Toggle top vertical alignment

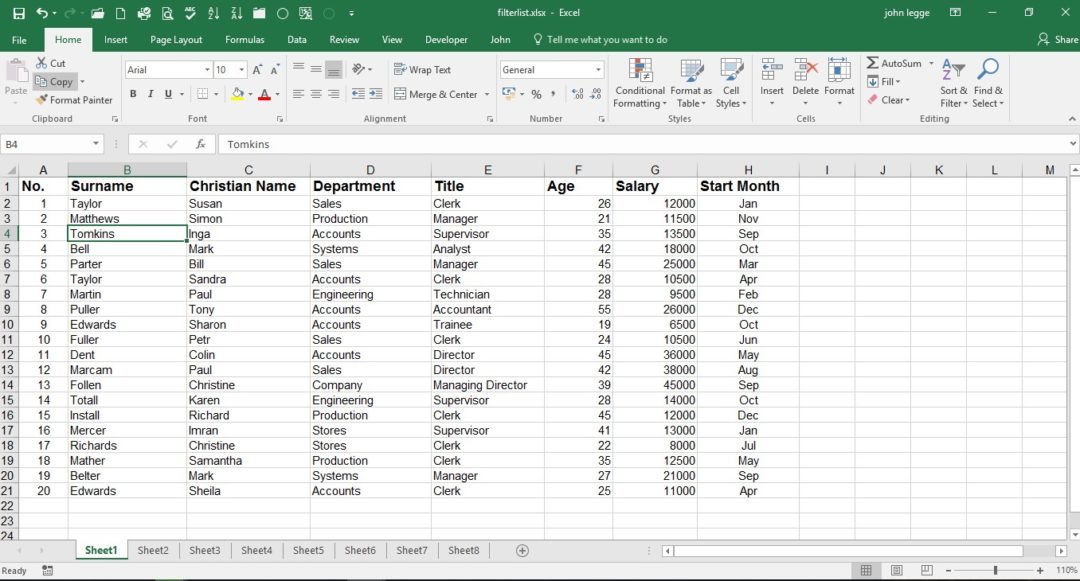click(x=298, y=68)
